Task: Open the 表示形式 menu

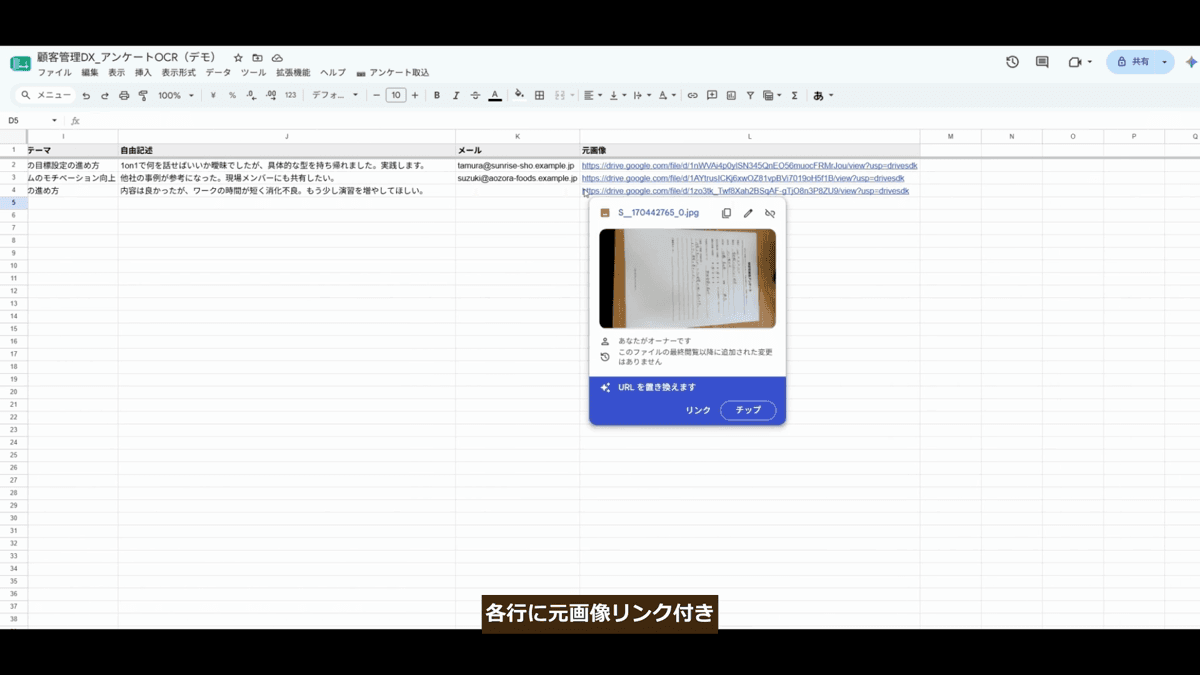Action: coord(179,73)
